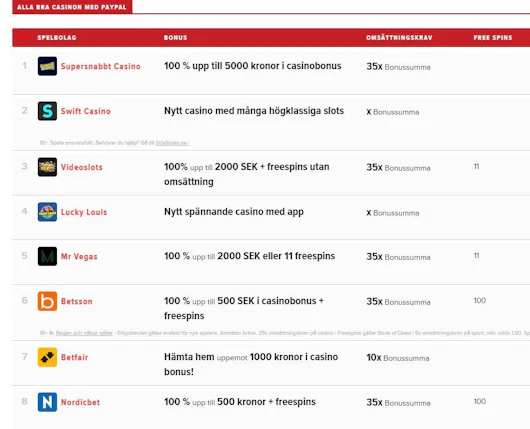Sort by the Omsättningskrav column header
This screenshot has height=429, width=530.
[x=399, y=38]
